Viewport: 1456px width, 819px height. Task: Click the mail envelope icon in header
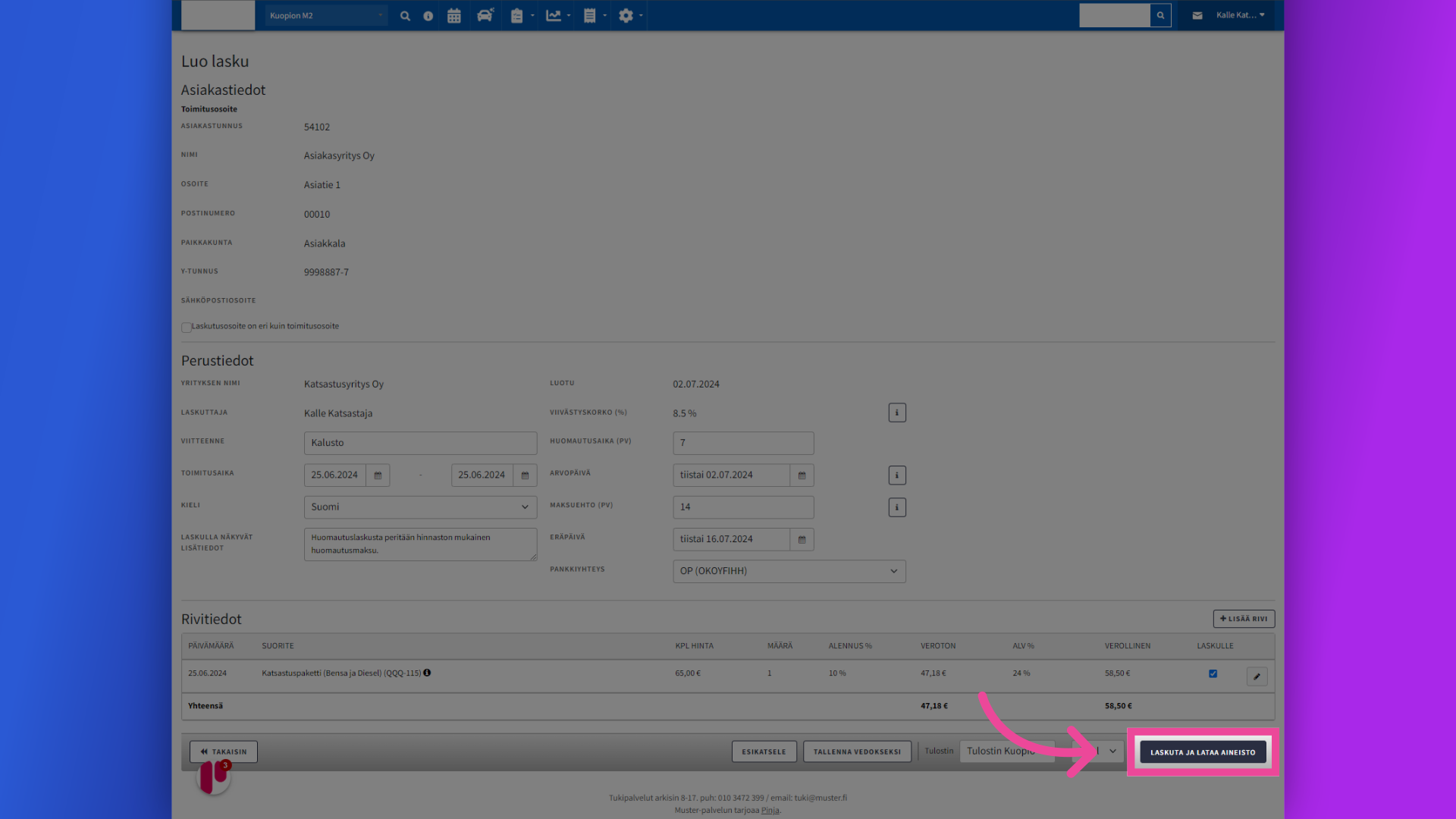coord(1197,15)
